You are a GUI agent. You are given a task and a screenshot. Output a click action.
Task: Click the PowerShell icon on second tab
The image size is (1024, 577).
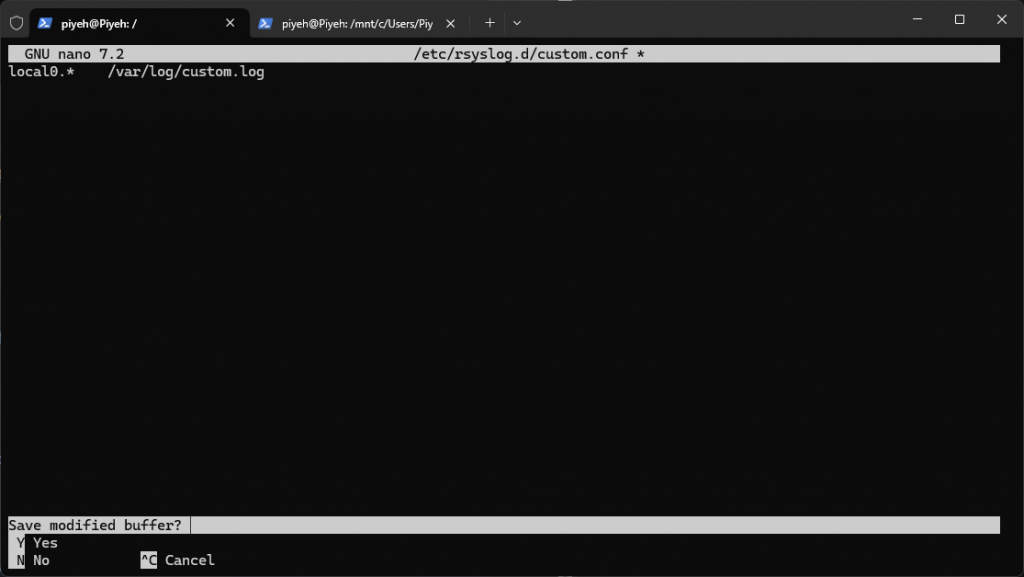[x=265, y=23]
